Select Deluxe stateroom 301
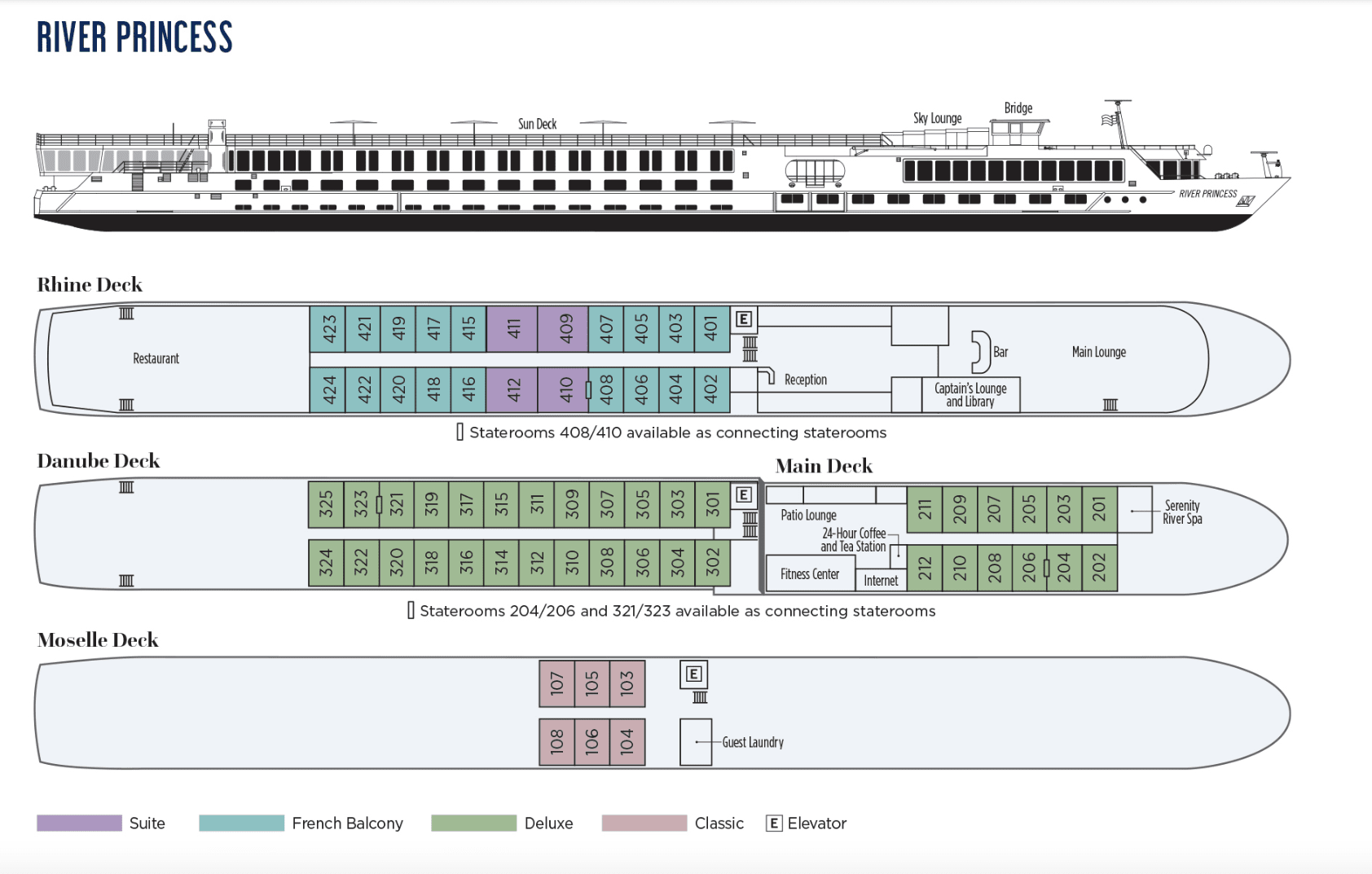1372x874 pixels. [x=713, y=505]
